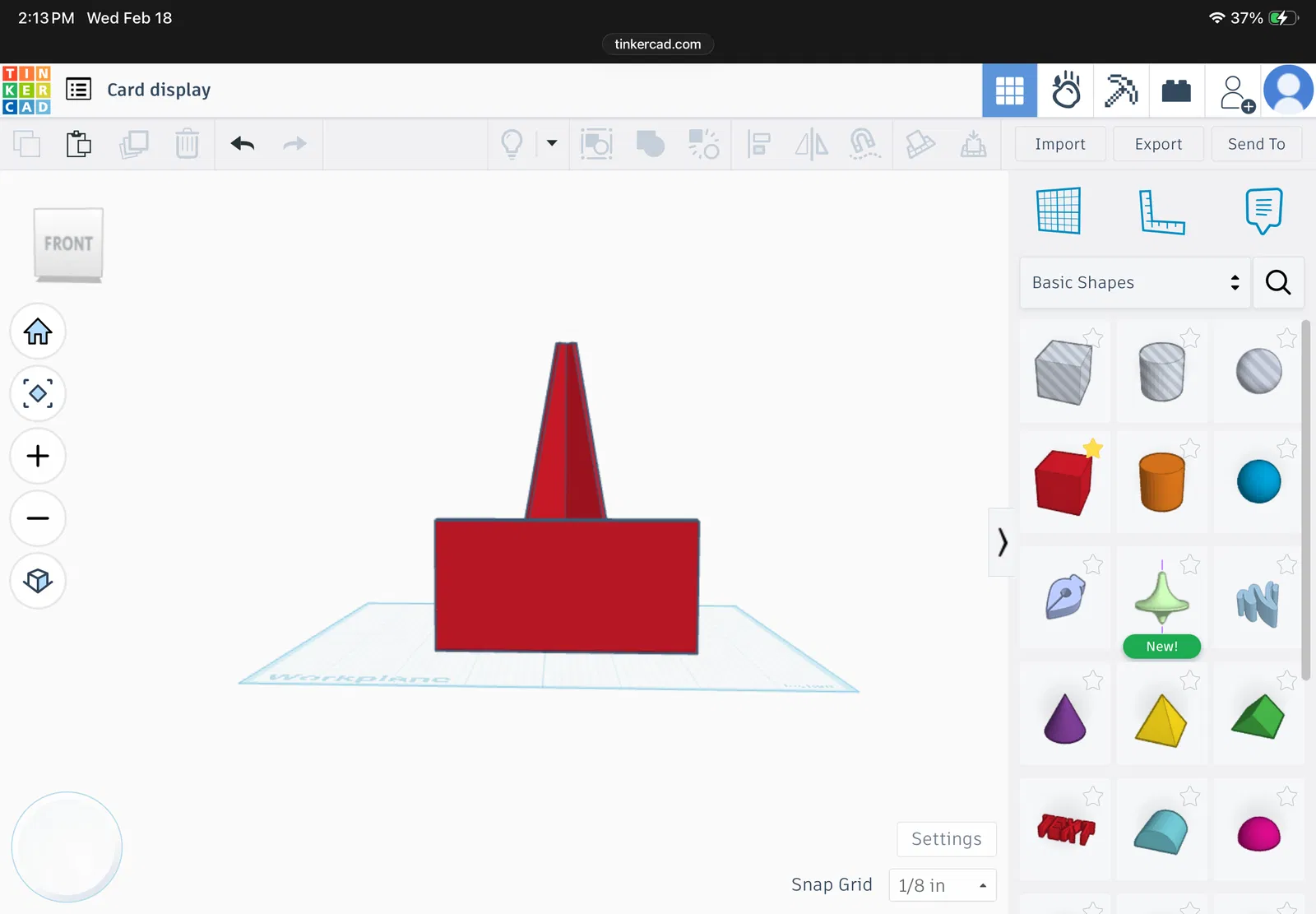Switch to 3D design grid view
The height and width of the screenshot is (914, 1316).
point(1010,90)
